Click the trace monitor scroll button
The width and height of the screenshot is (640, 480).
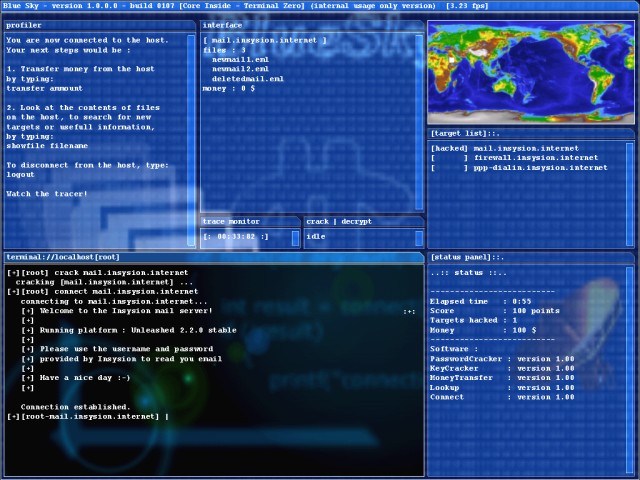[296, 238]
